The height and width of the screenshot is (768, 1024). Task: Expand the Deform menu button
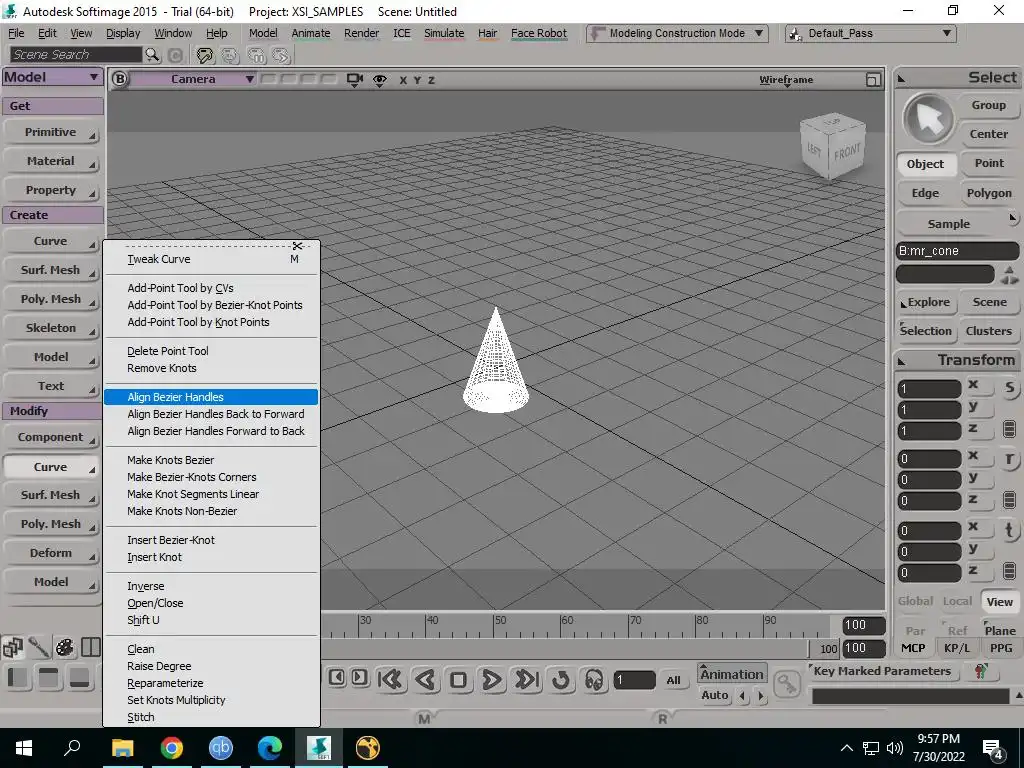(52, 553)
